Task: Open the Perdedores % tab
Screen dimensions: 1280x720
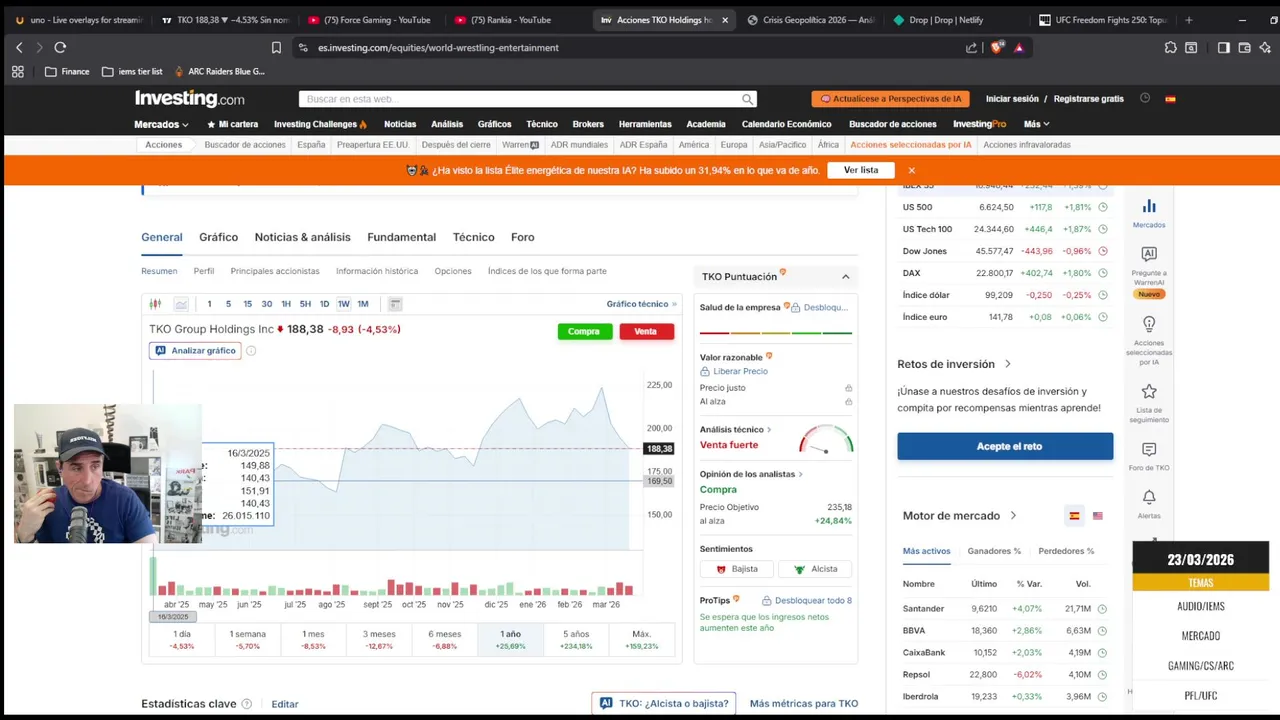Action: click(1066, 551)
